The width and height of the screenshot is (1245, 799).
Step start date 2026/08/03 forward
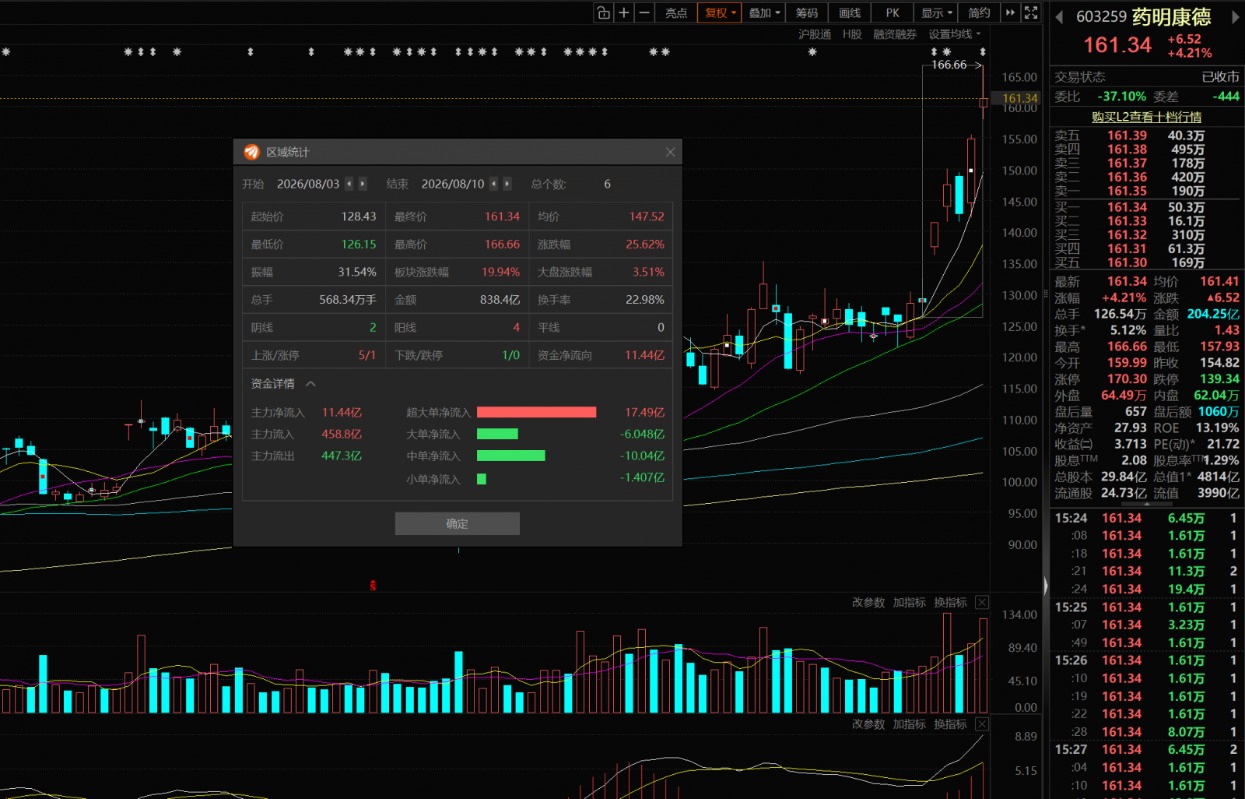pyautogui.click(x=362, y=184)
